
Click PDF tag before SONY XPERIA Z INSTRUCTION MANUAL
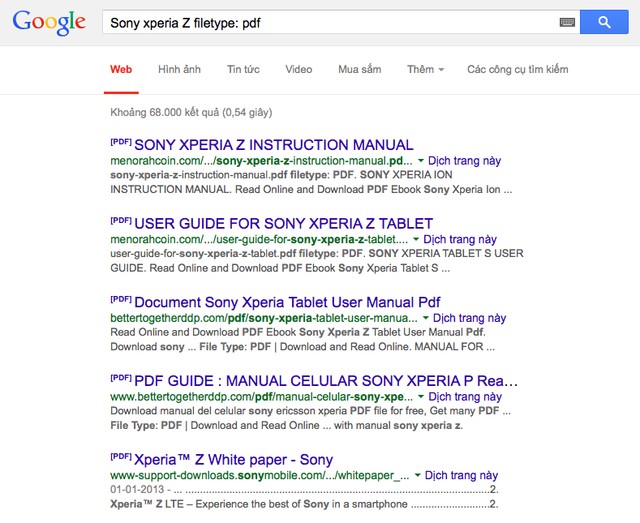[x=121, y=142]
